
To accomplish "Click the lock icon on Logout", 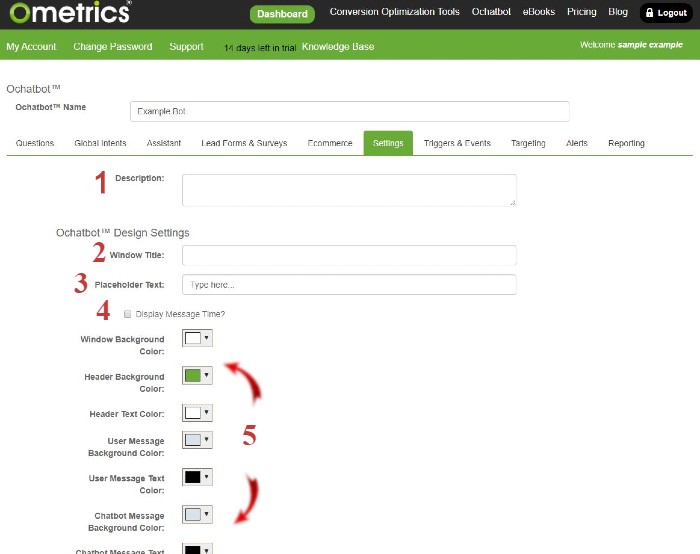I will click(650, 12).
